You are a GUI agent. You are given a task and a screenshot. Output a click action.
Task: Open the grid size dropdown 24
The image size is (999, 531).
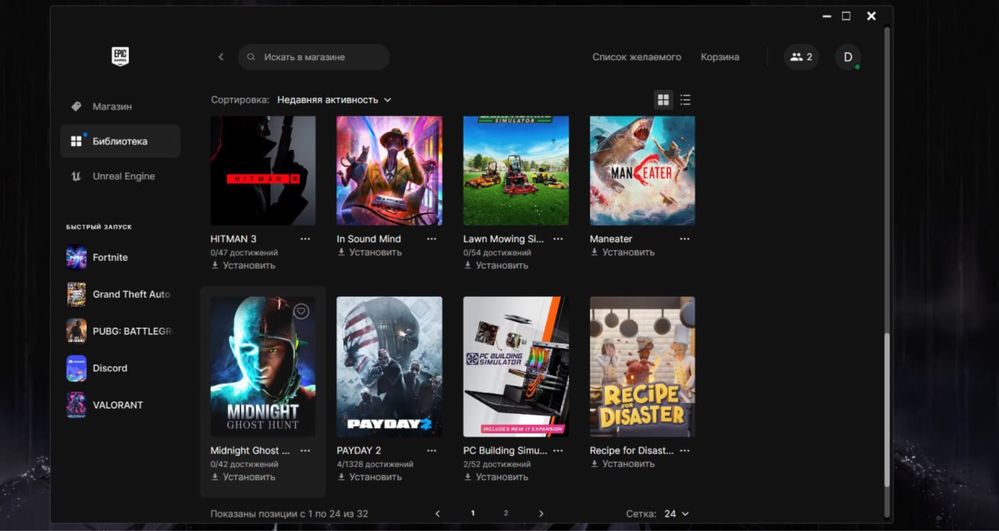pos(676,514)
